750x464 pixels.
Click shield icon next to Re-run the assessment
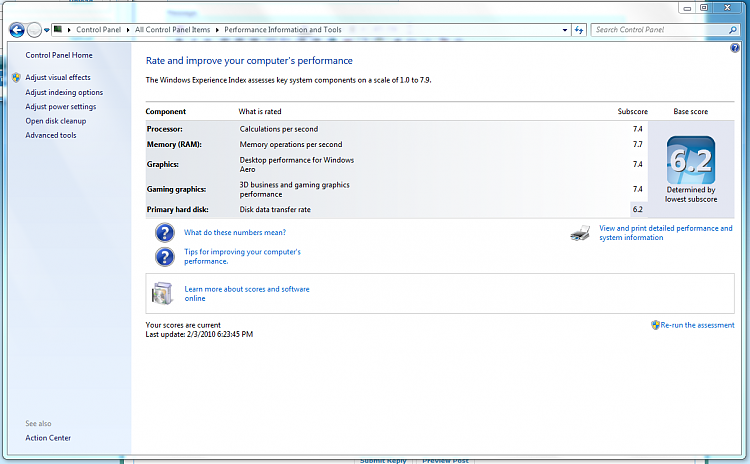pyautogui.click(x=655, y=325)
